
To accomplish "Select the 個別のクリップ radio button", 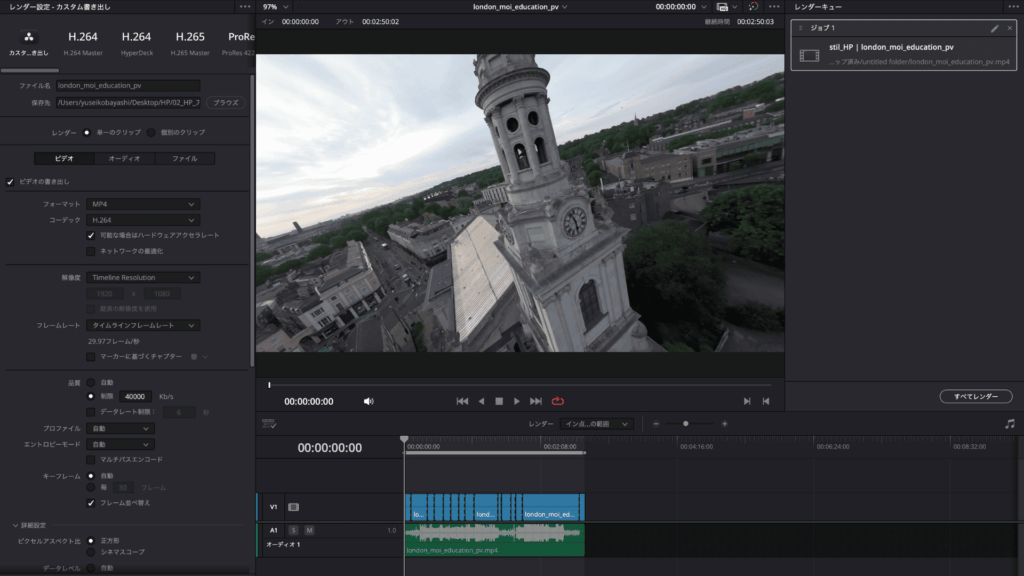I will tap(152, 132).
